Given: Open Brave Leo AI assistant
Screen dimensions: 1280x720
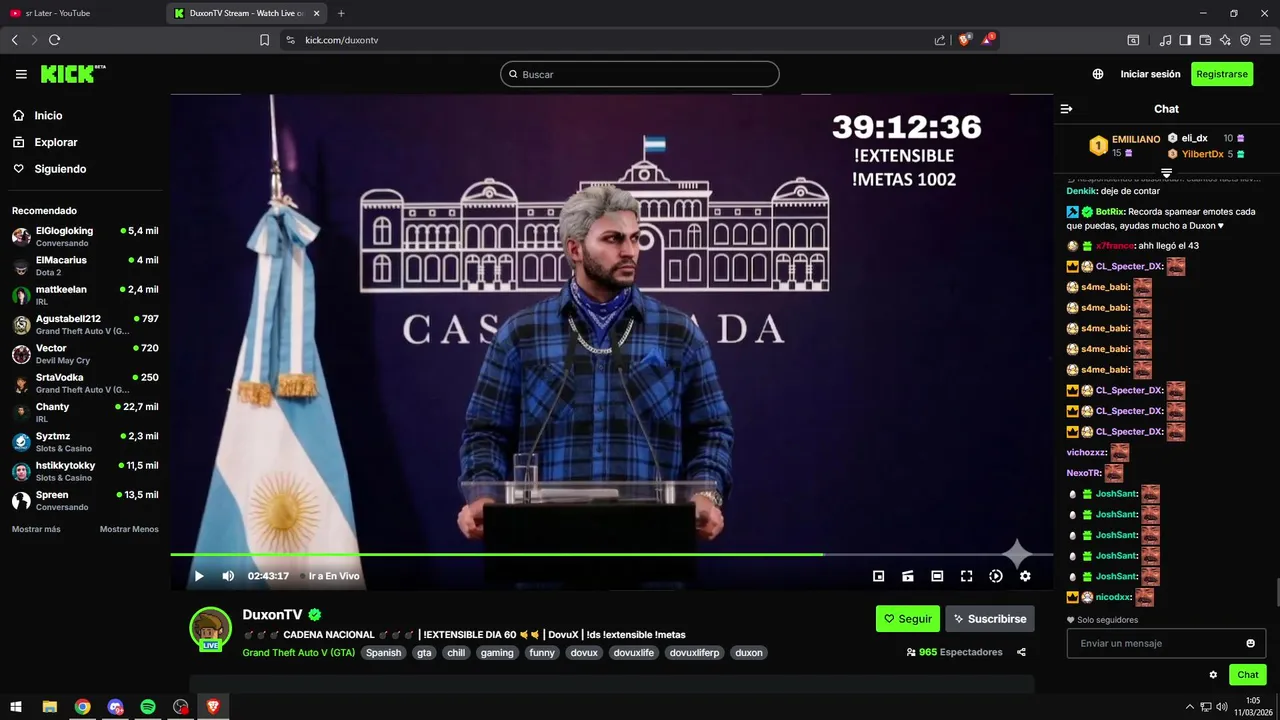Looking at the screenshot, I should click(1225, 40).
